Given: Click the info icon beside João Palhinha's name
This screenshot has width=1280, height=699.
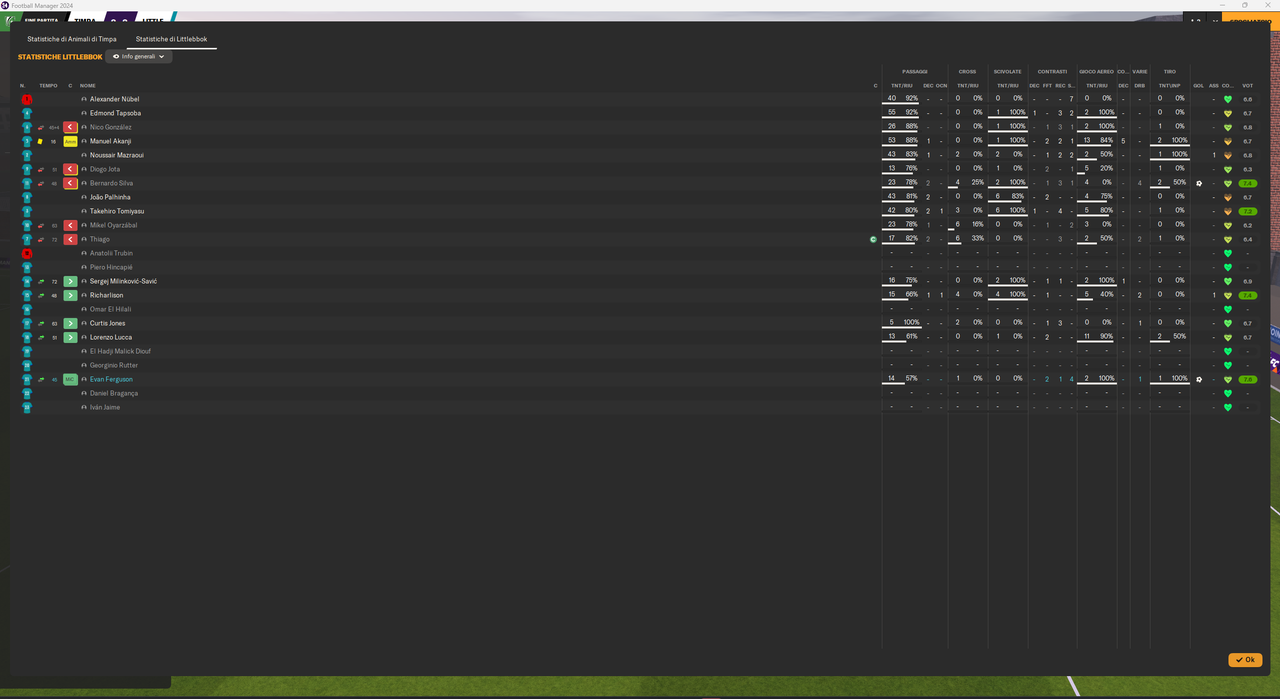Looking at the screenshot, I should [x=84, y=197].
